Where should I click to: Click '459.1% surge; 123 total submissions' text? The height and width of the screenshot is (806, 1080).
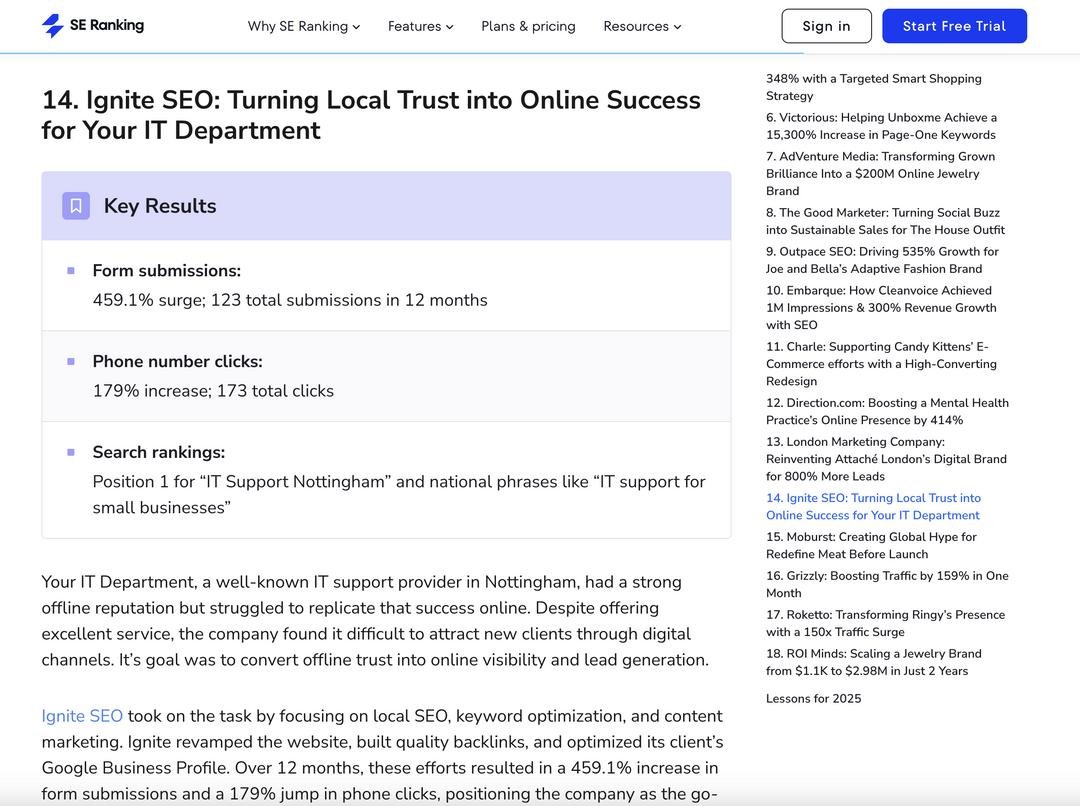pyautogui.click(x=290, y=300)
